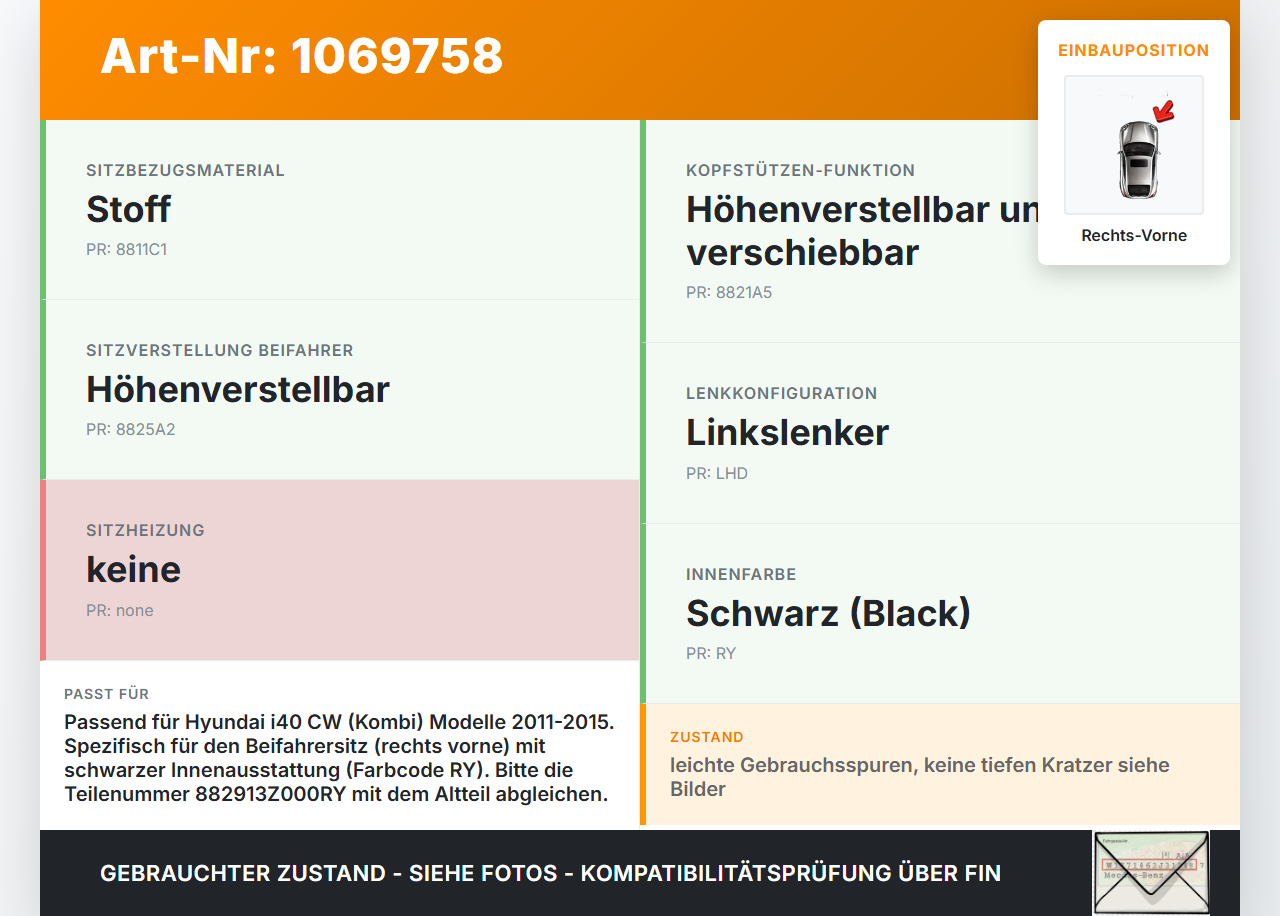Click the car position diagram thumbnail
Viewport: 1280px width, 916px height.
click(1134, 145)
